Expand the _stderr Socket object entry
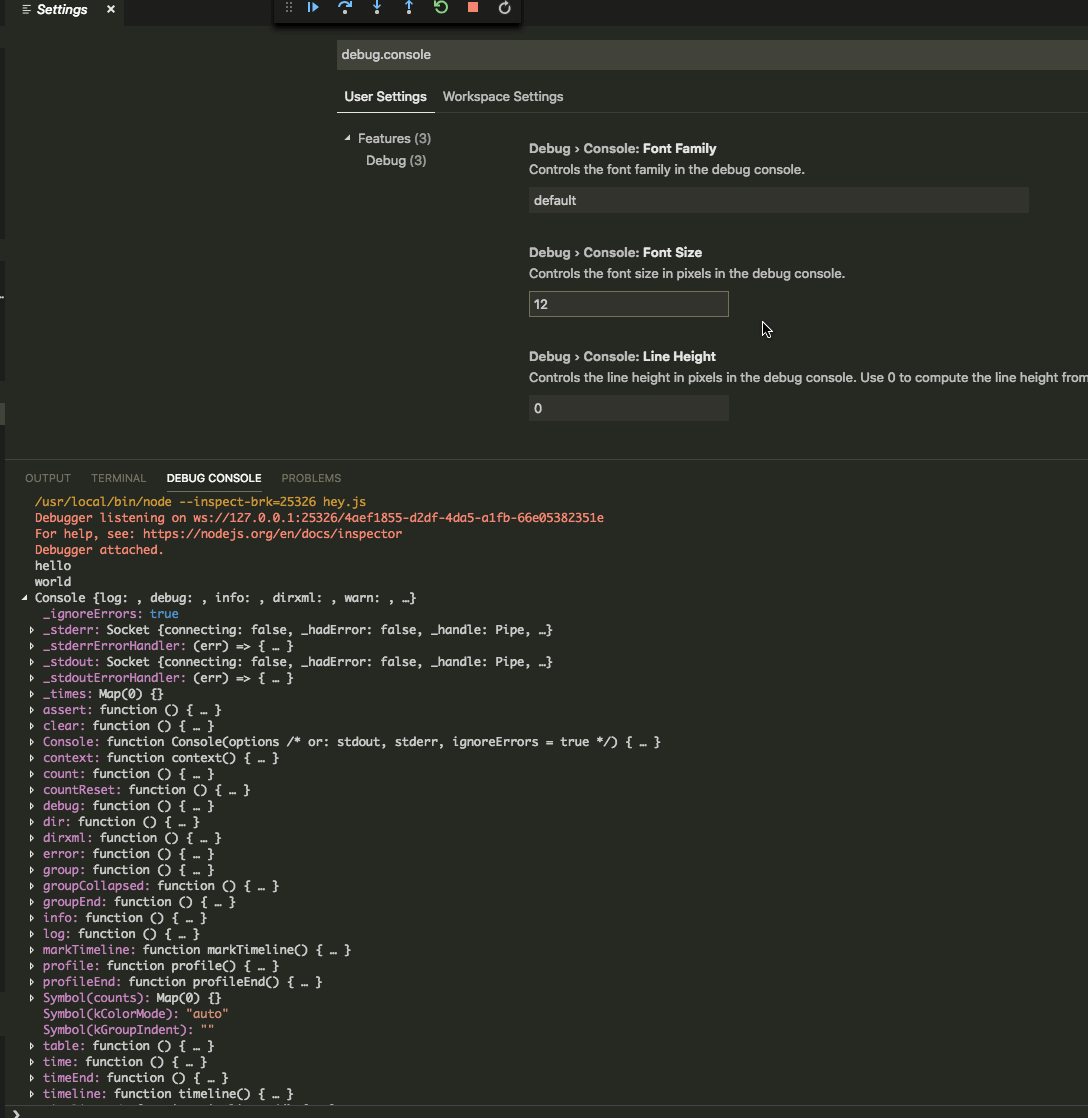This screenshot has width=1088, height=1118. (x=30, y=629)
